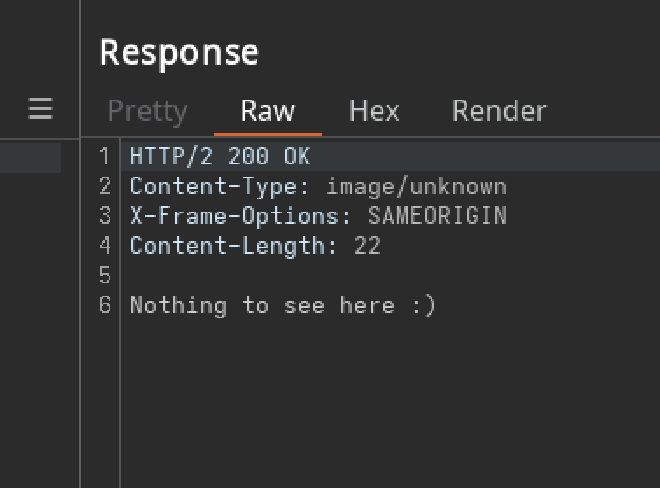660x488 pixels.
Task: Select the highlighted row in left panel
Action: pyautogui.click(x=30, y=157)
